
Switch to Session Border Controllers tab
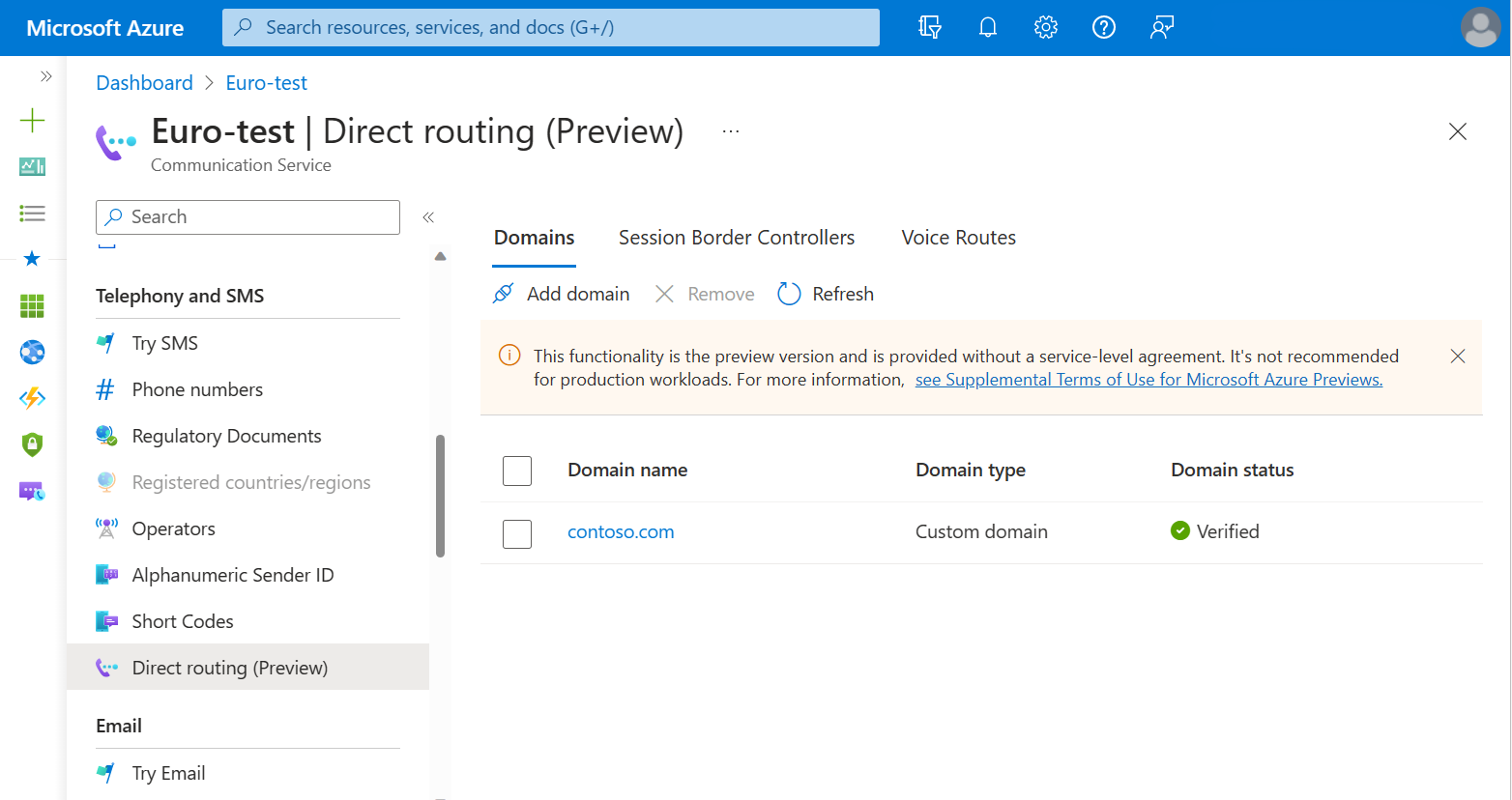coord(737,238)
